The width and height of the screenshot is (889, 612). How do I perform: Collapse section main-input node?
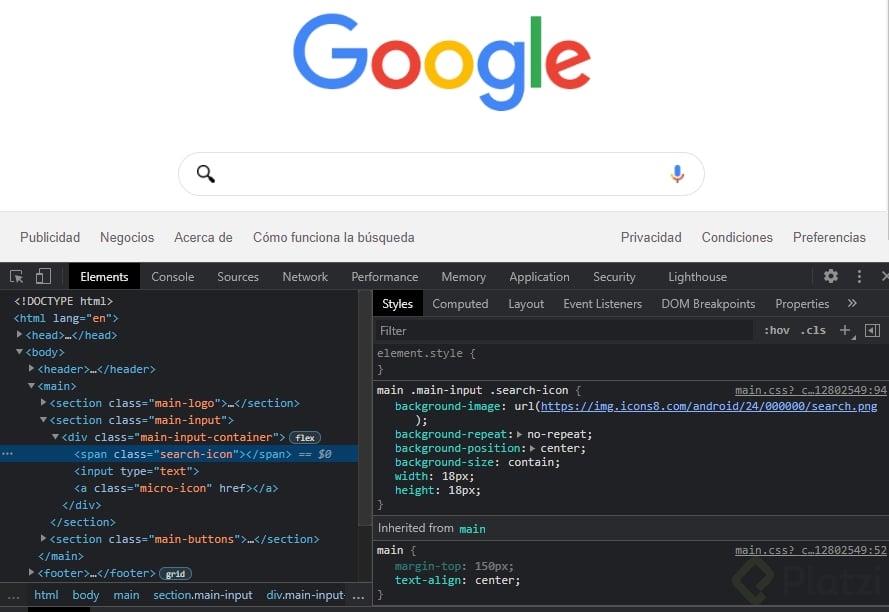[x=44, y=420]
